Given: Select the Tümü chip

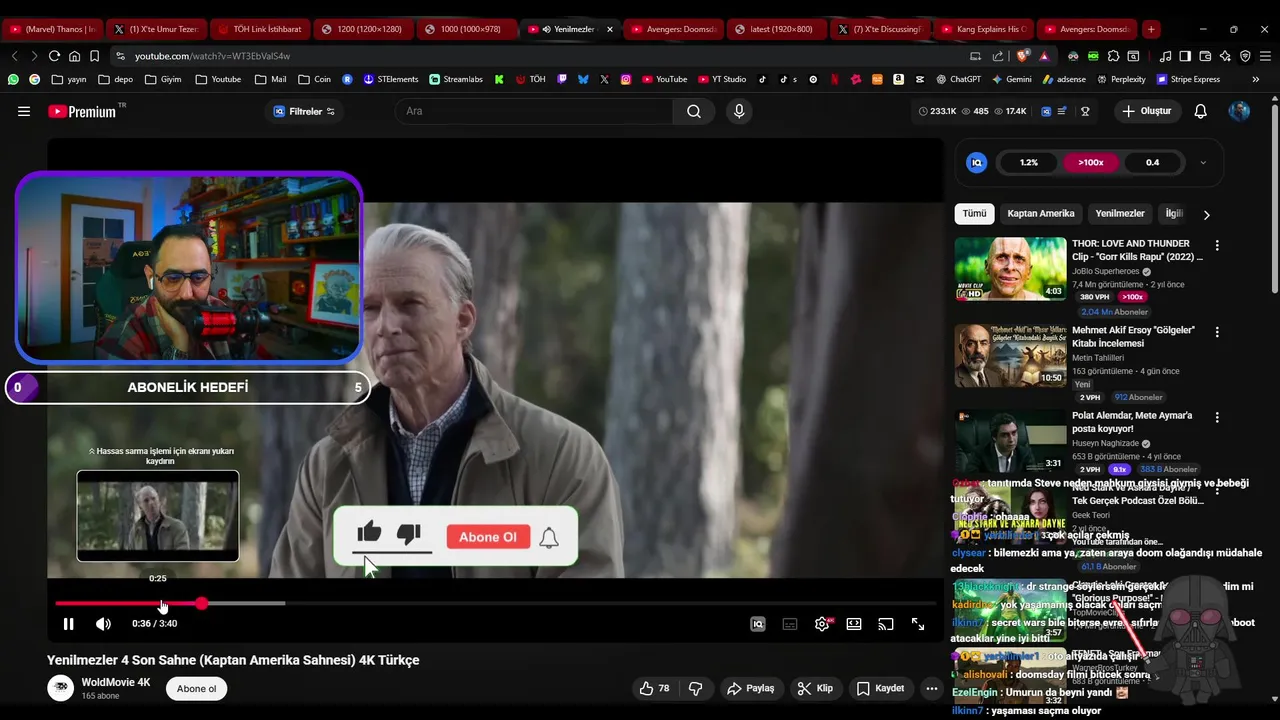Looking at the screenshot, I should (974, 213).
